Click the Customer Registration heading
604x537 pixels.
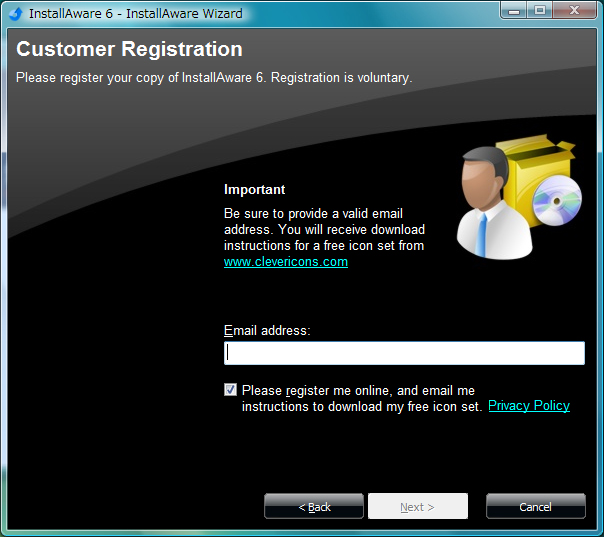(x=129, y=49)
